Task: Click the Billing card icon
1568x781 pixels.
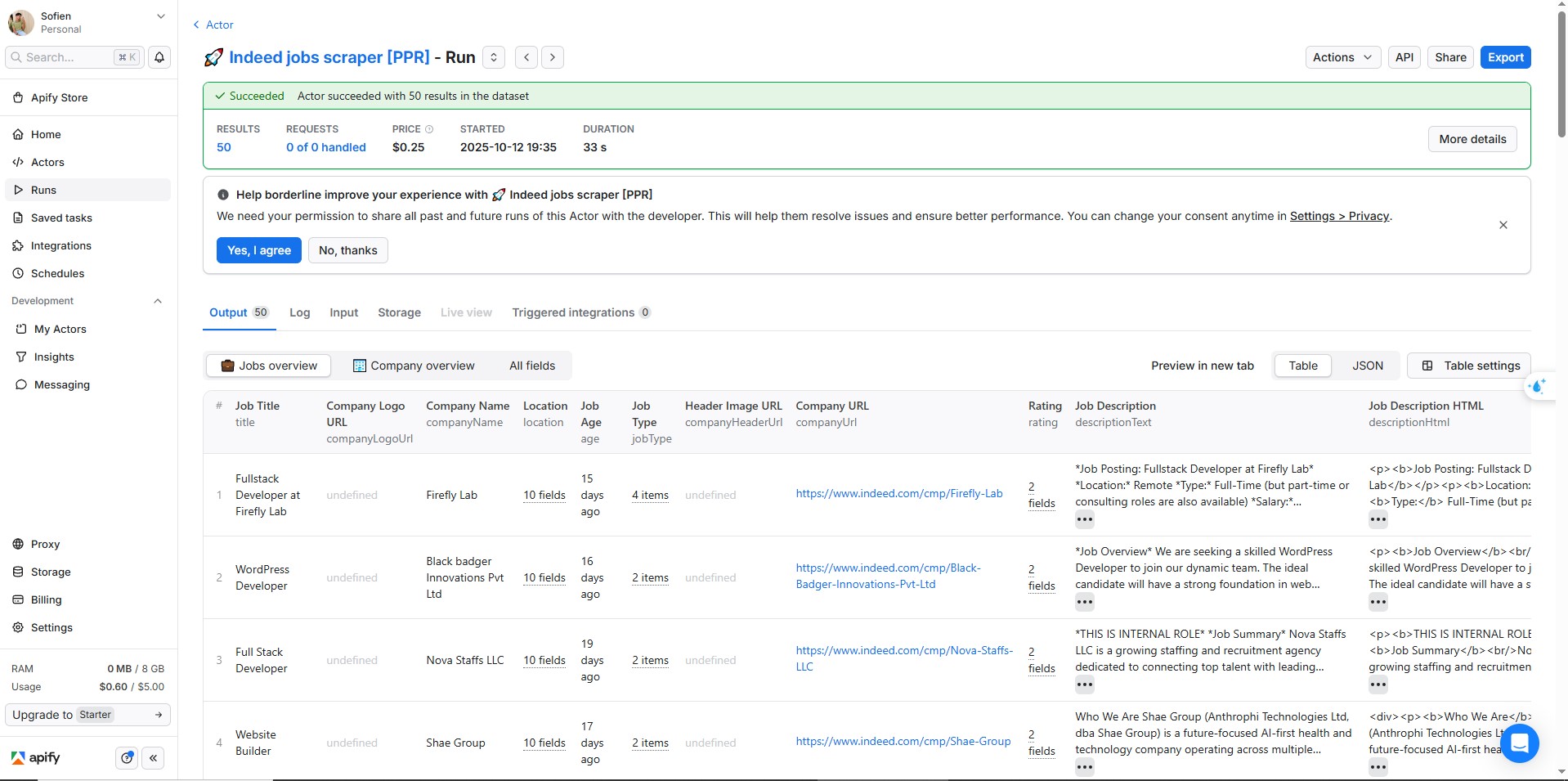Action: (19, 599)
